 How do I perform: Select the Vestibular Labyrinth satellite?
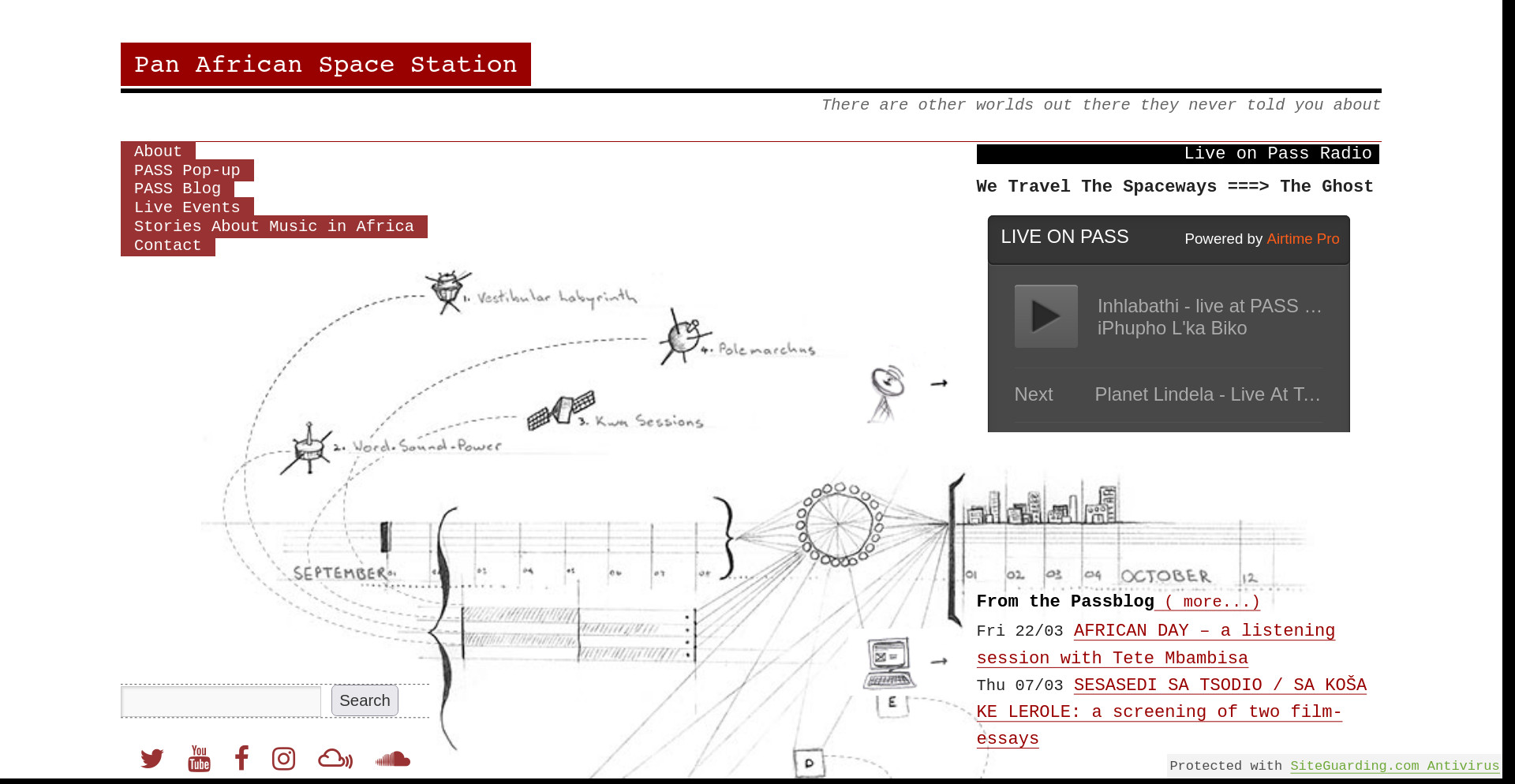point(448,291)
